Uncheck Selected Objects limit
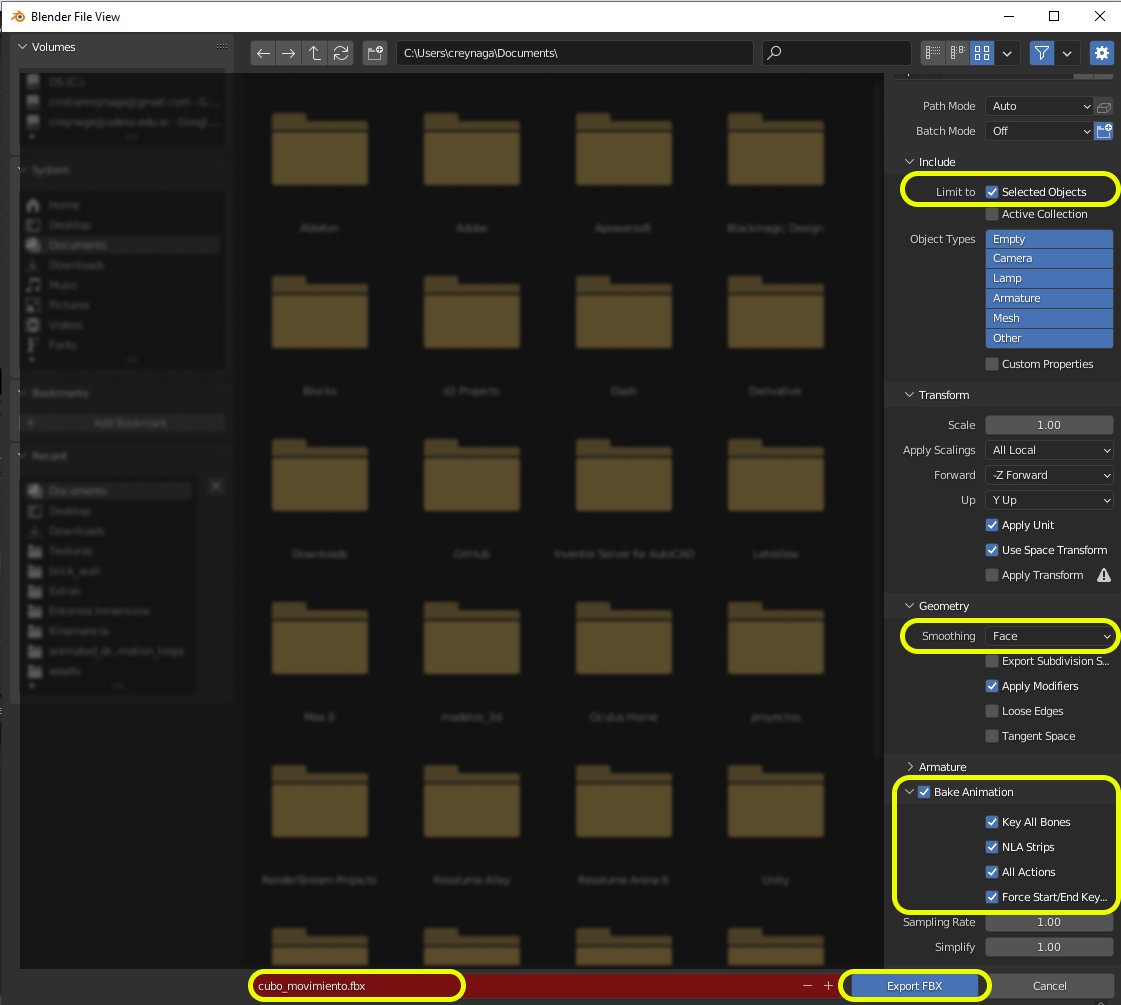 [x=992, y=192]
